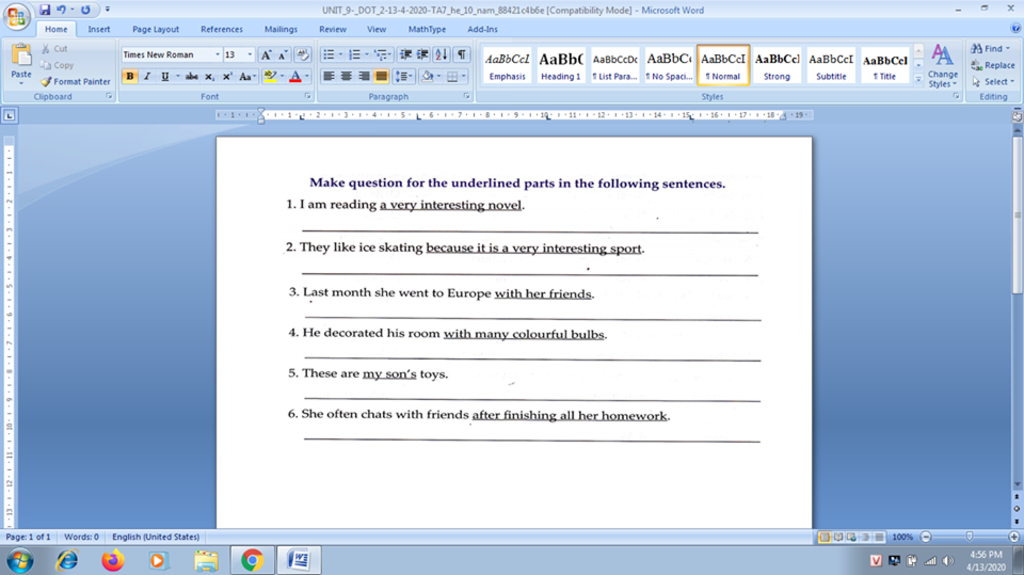Click the Shrink Font icon
The width and height of the screenshot is (1024, 575).
click(283, 55)
